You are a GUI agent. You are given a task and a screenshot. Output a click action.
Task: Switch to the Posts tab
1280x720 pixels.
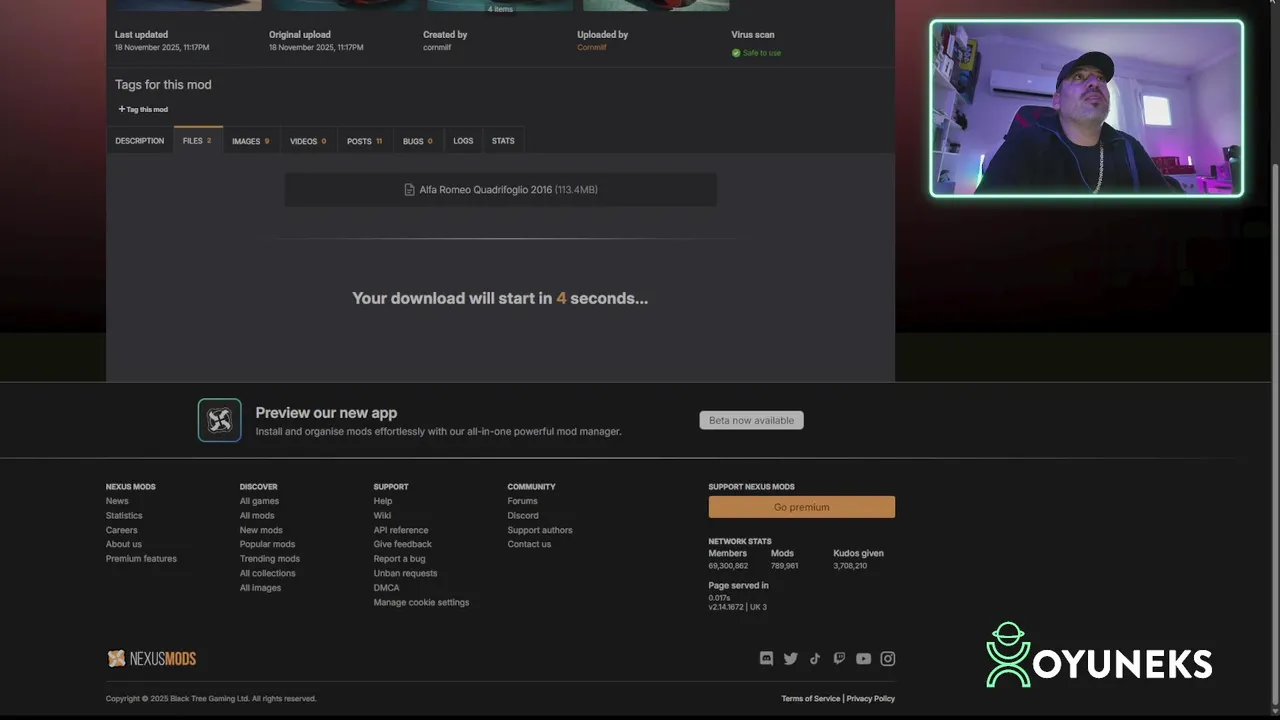pyautogui.click(x=365, y=141)
